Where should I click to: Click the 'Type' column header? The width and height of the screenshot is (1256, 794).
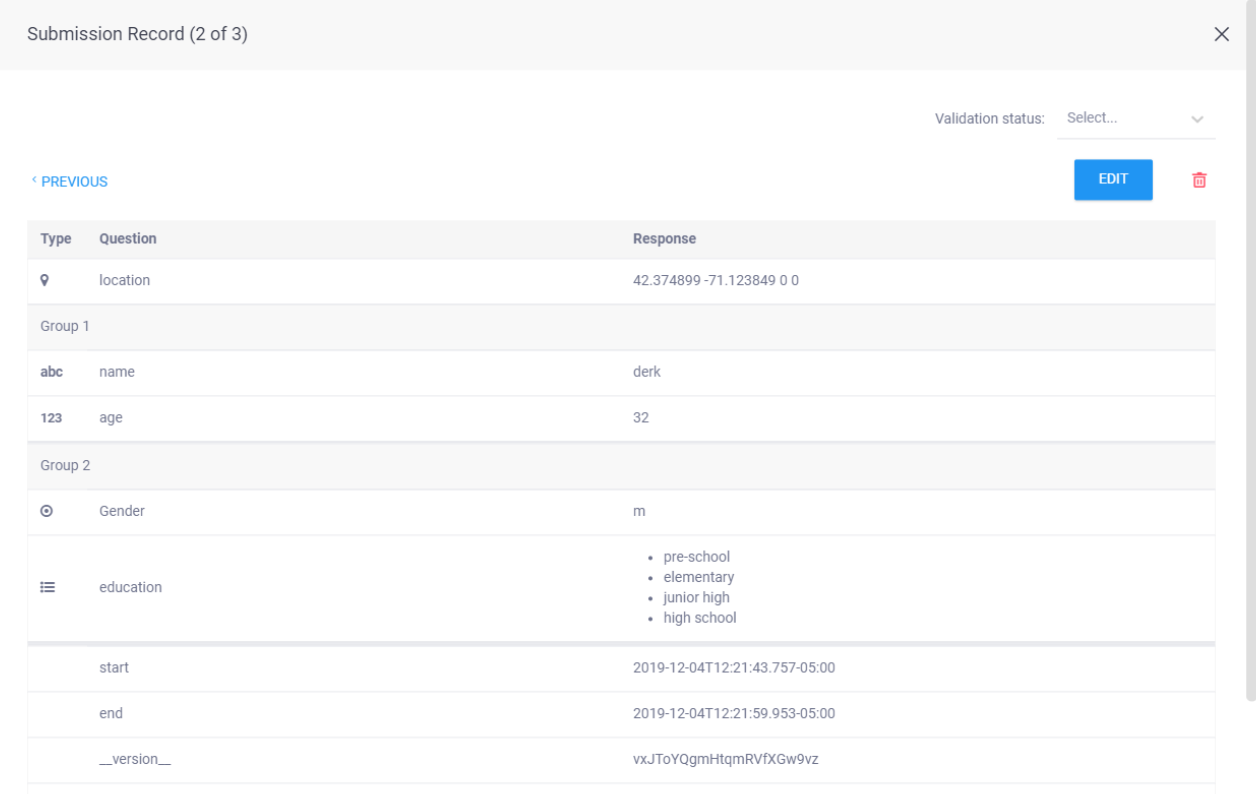pos(56,239)
